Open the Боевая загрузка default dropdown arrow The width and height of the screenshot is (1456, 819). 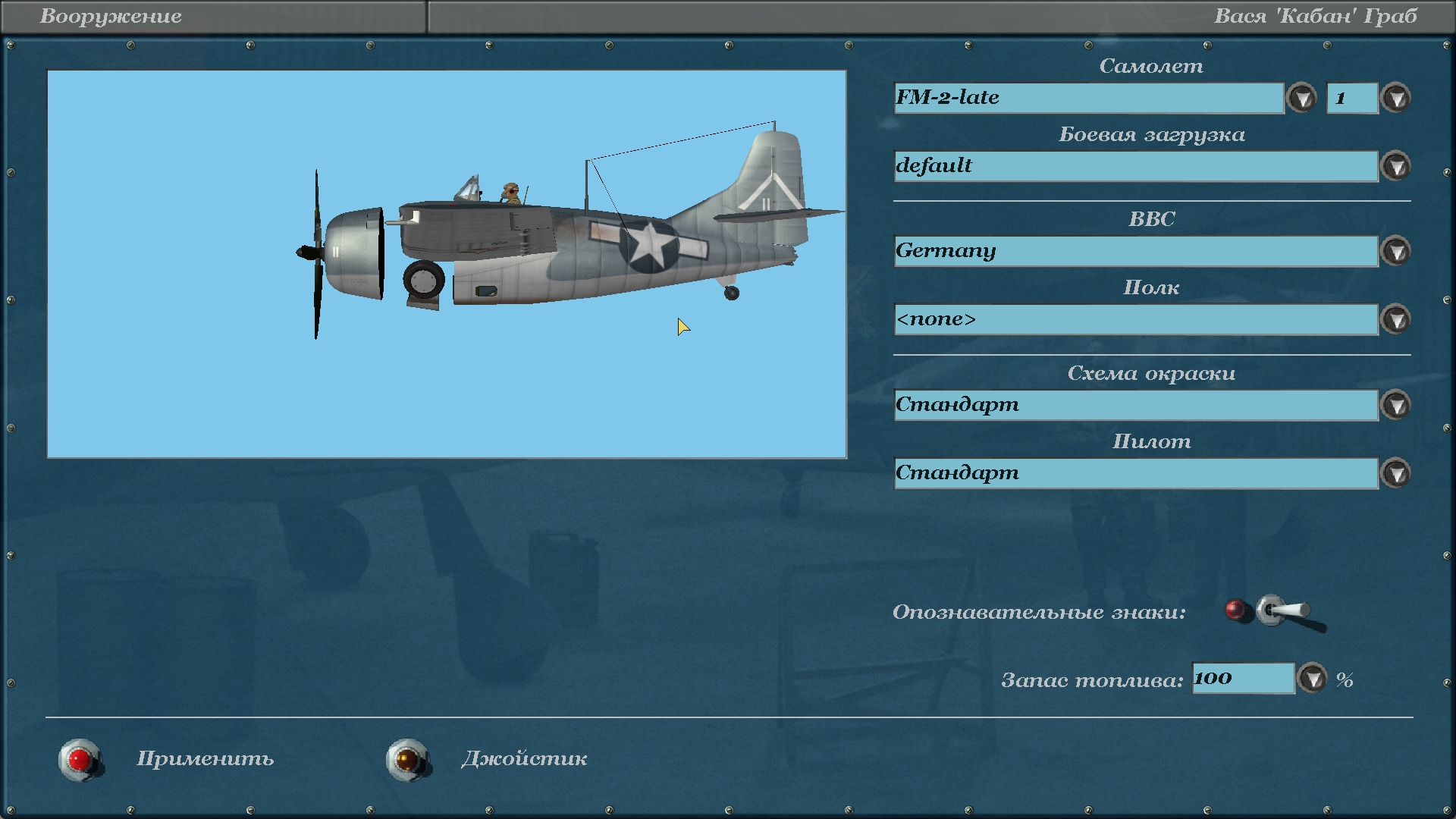pyautogui.click(x=1396, y=167)
